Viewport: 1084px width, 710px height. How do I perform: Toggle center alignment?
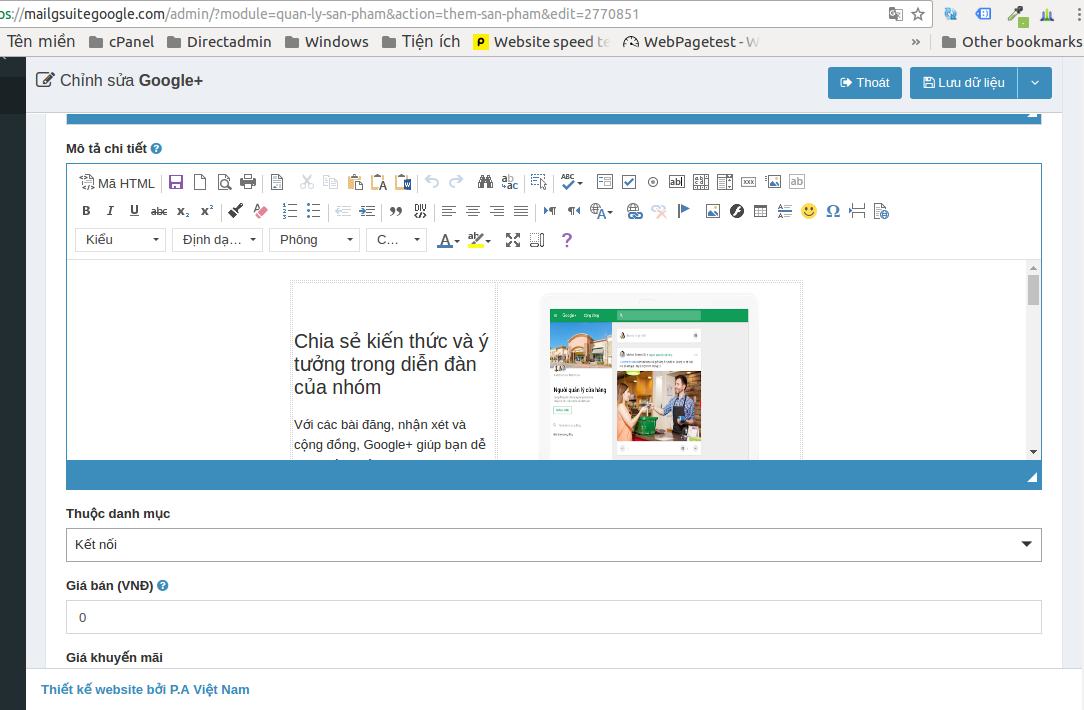pos(473,211)
